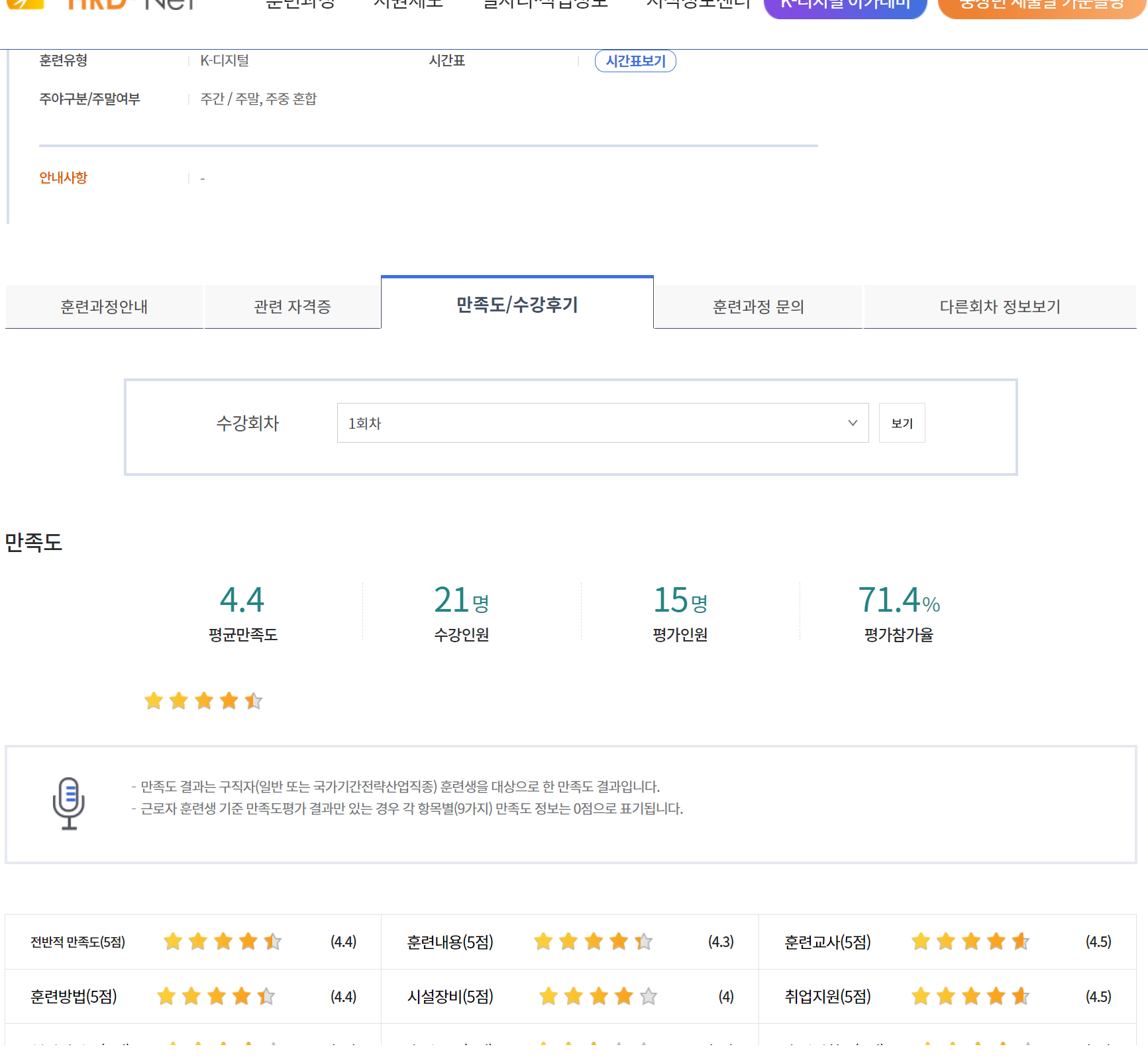The width and height of the screenshot is (1148, 1063).
Task: Click the (4) 시설장비 score
Action: tap(726, 997)
